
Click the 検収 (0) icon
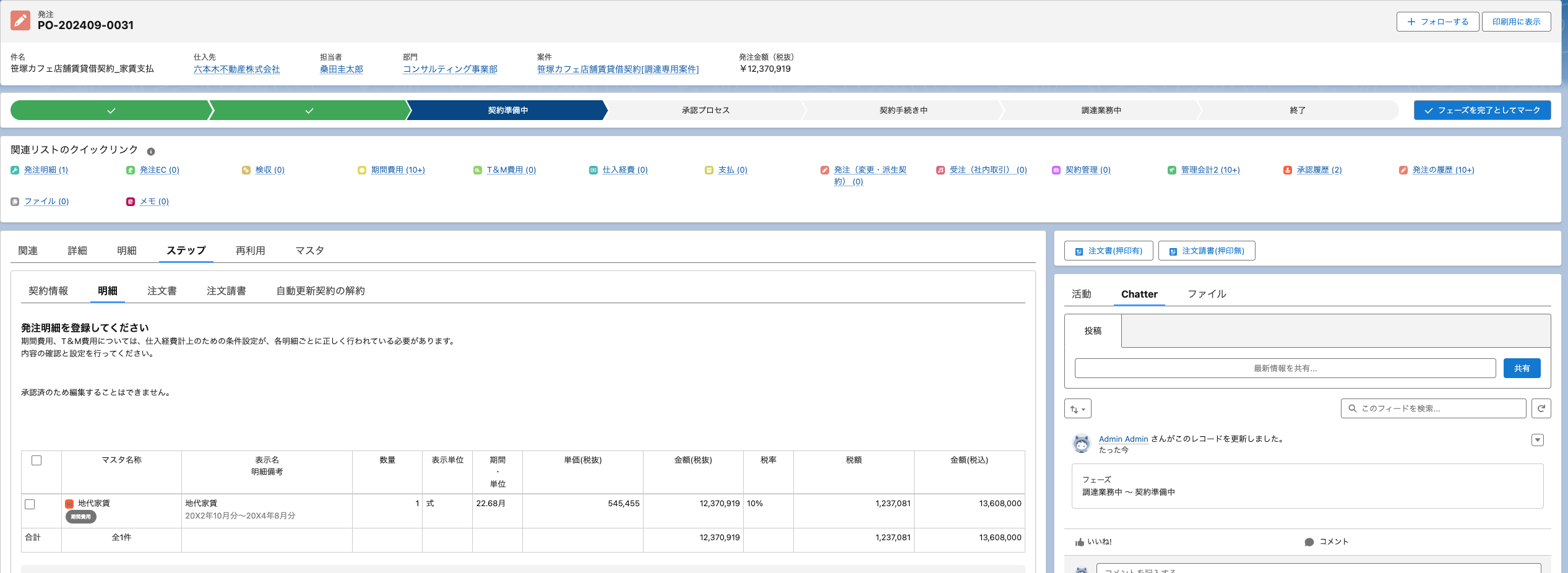pyautogui.click(x=246, y=170)
